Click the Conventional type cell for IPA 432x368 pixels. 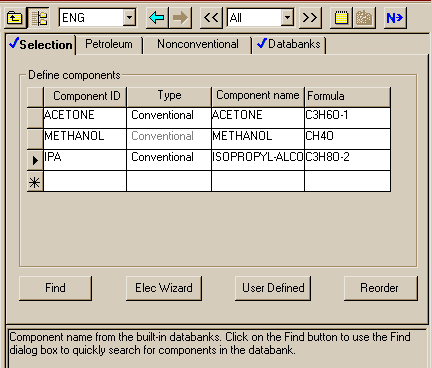click(x=169, y=160)
